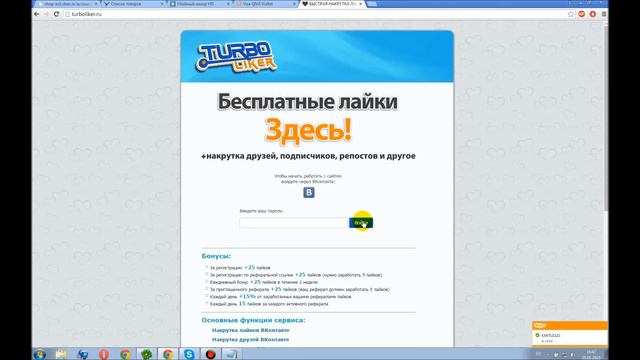Open Skype from the taskbar
This screenshot has height=360, width=640.
point(189,354)
